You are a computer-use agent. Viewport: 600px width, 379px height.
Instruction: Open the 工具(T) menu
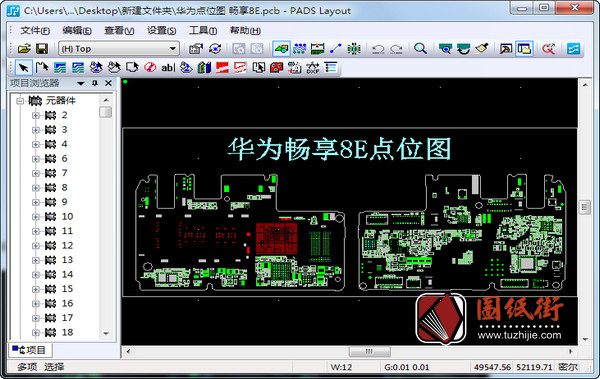(x=203, y=31)
